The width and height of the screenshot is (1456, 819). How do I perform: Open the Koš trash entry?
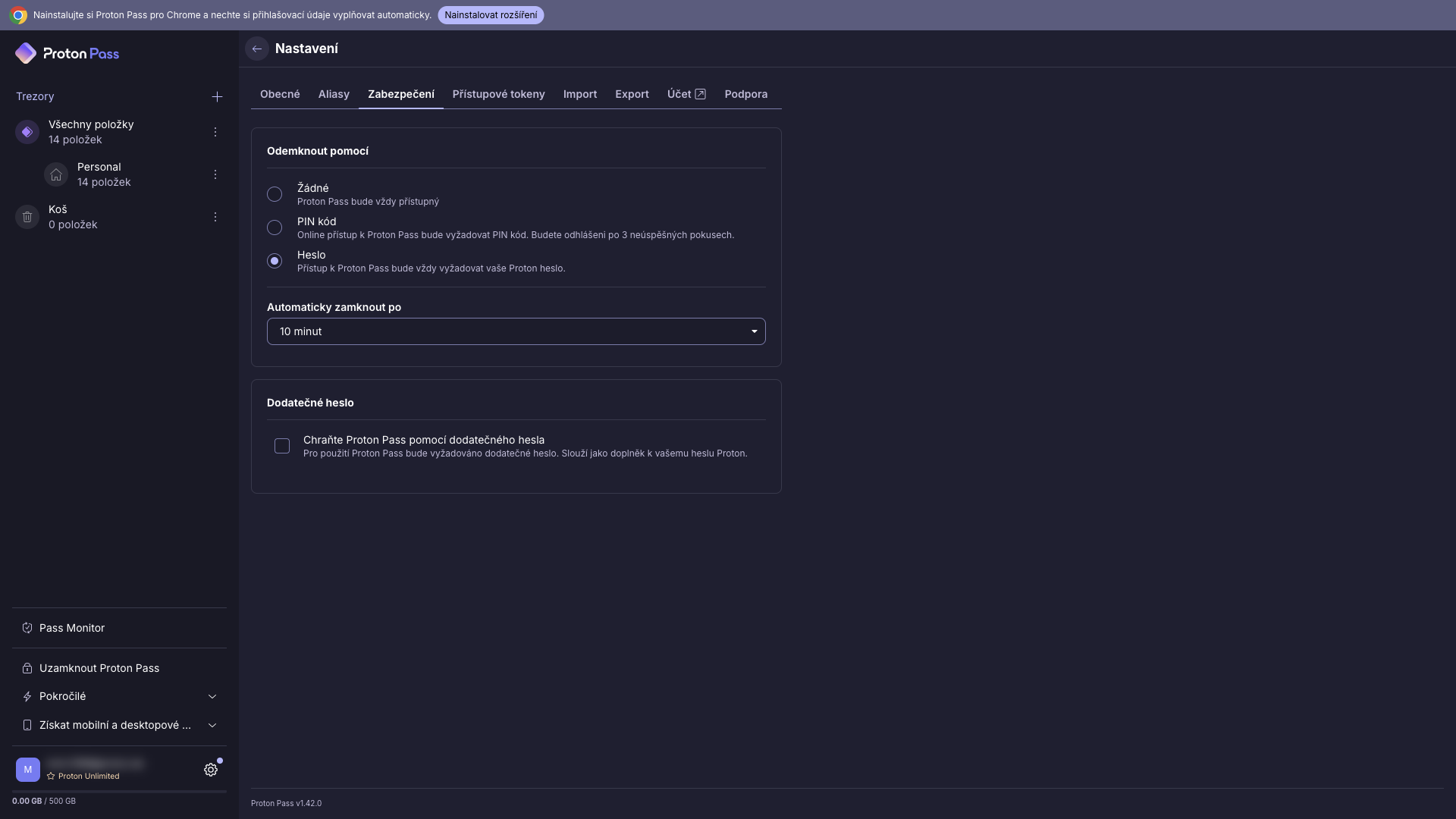coord(119,217)
